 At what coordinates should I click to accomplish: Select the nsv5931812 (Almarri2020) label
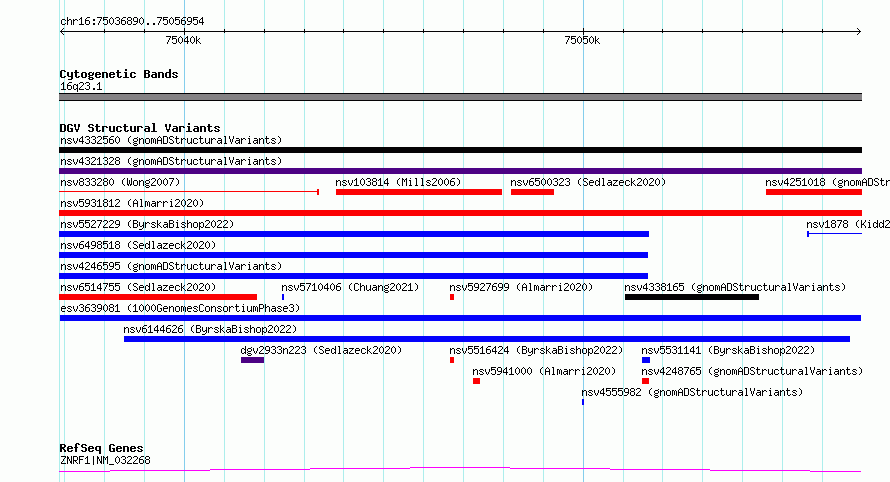132,203
